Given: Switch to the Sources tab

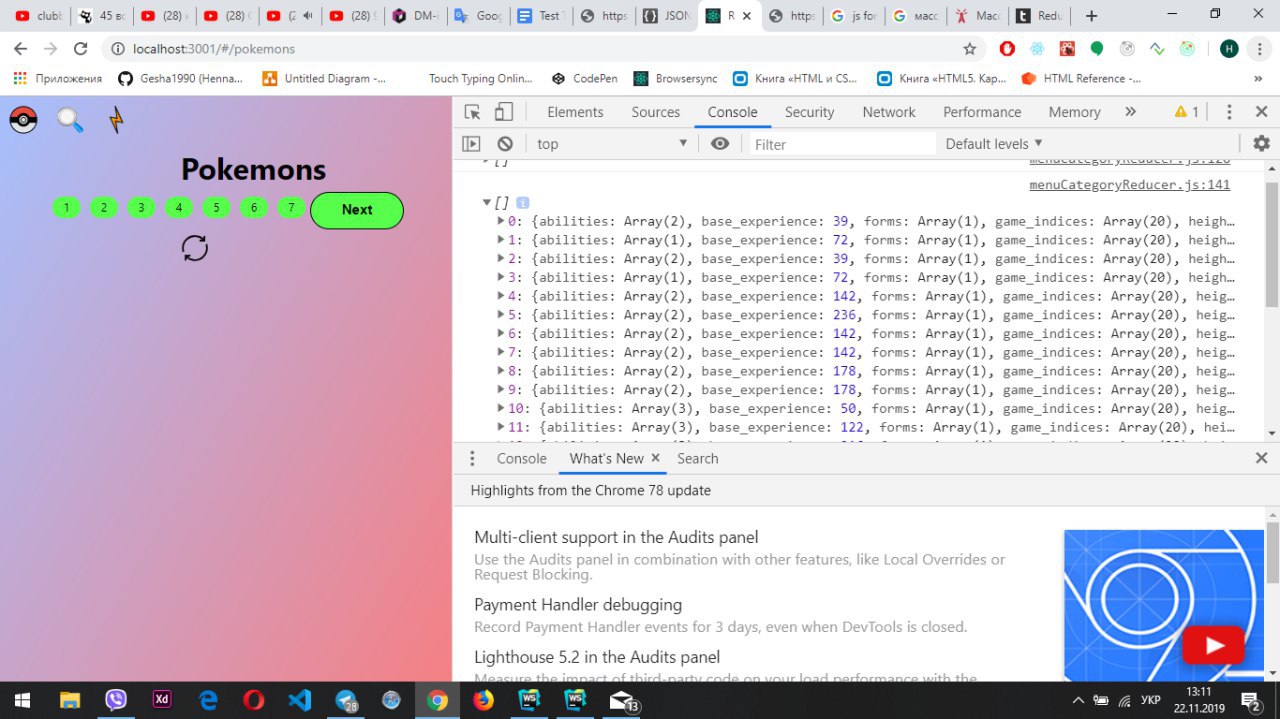Looking at the screenshot, I should point(656,112).
